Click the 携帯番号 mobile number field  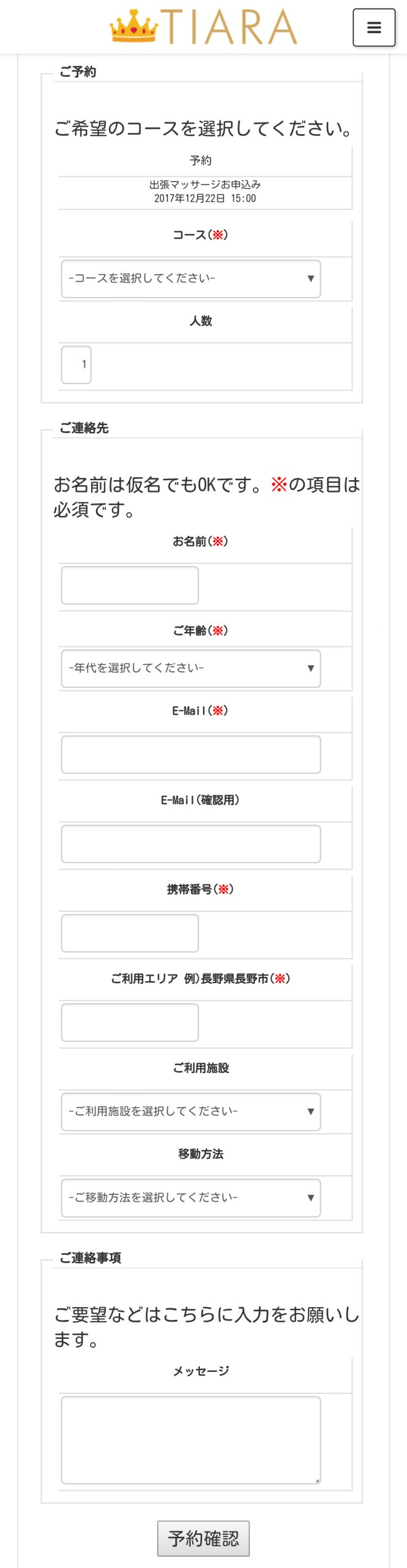tap(130, 933)
